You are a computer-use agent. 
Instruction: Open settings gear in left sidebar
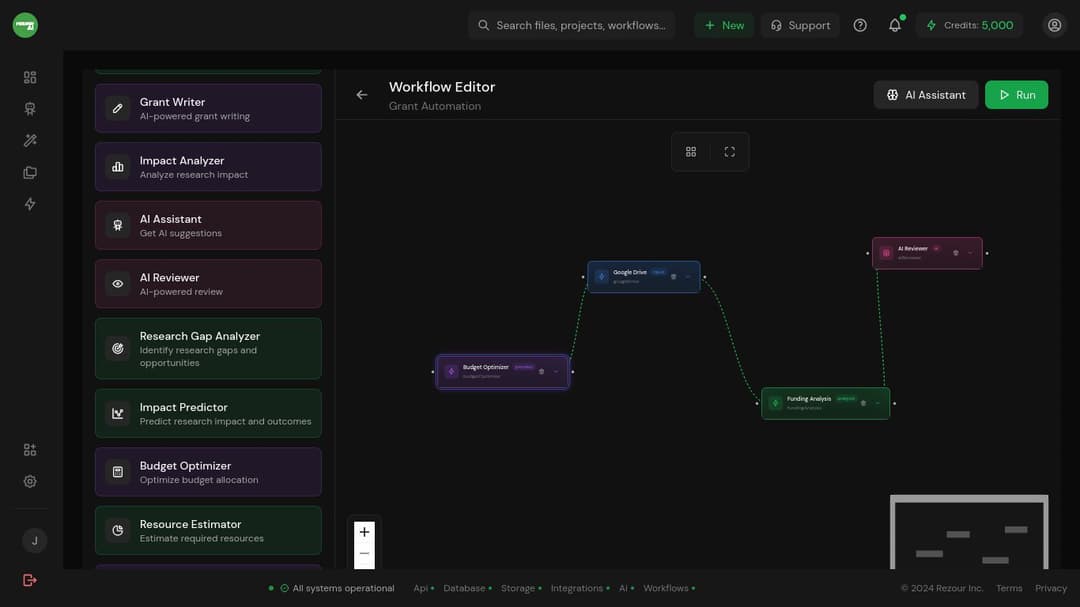coord(30,481)
